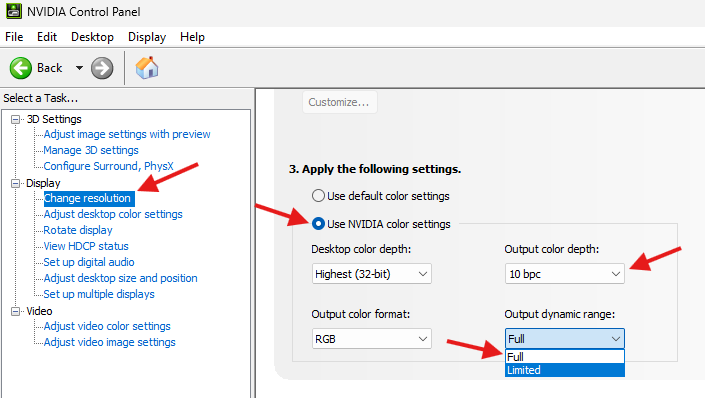Click the Back button label

pyautogui.click(x=49, y=68)
